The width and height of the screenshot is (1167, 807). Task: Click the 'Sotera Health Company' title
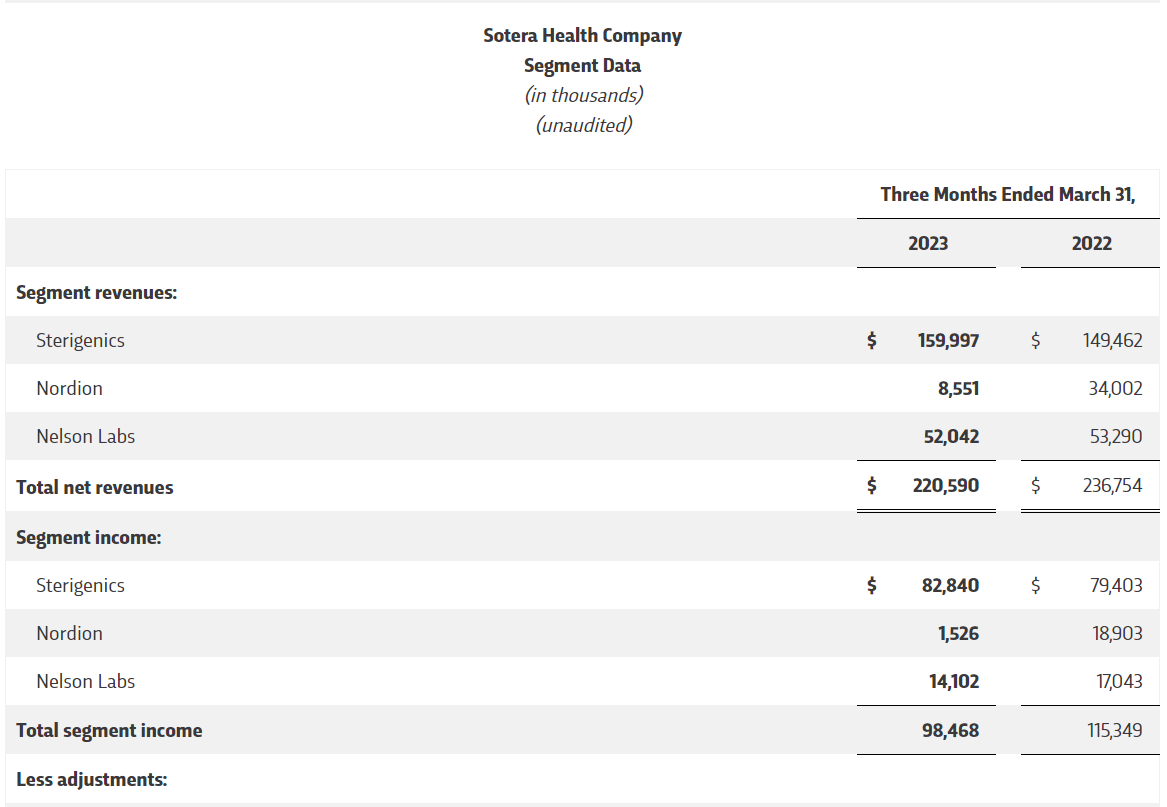[582, 36]
